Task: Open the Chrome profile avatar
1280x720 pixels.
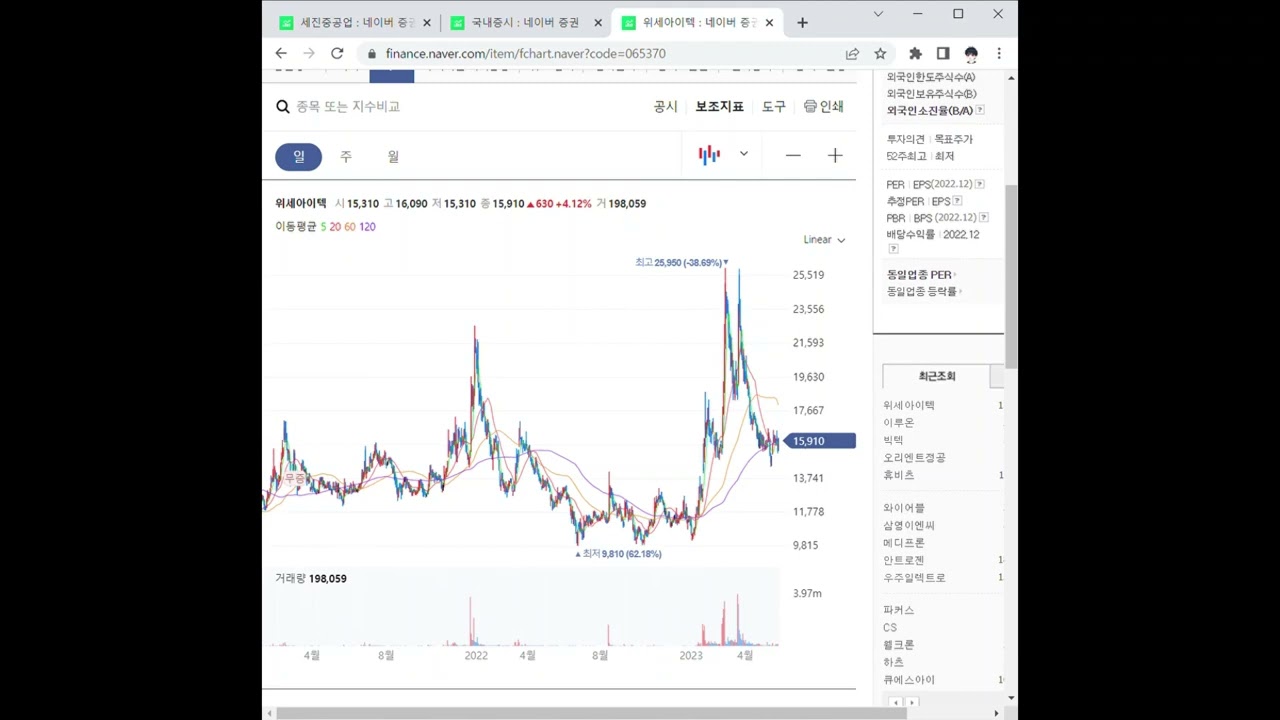Action: coord(971,53)
